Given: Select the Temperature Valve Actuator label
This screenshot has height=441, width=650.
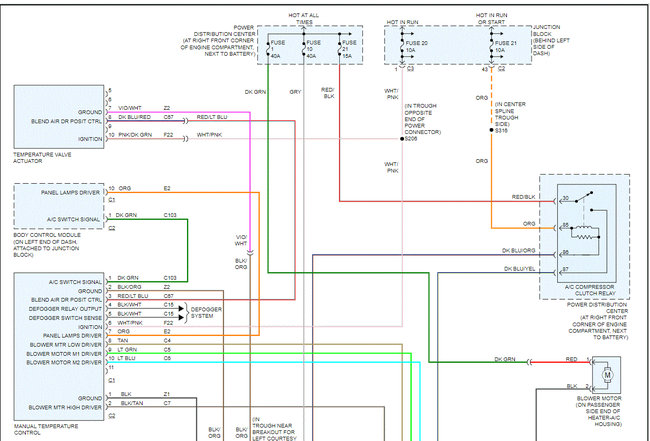Looking at the screenshot, I should click(x=42, y=158).
